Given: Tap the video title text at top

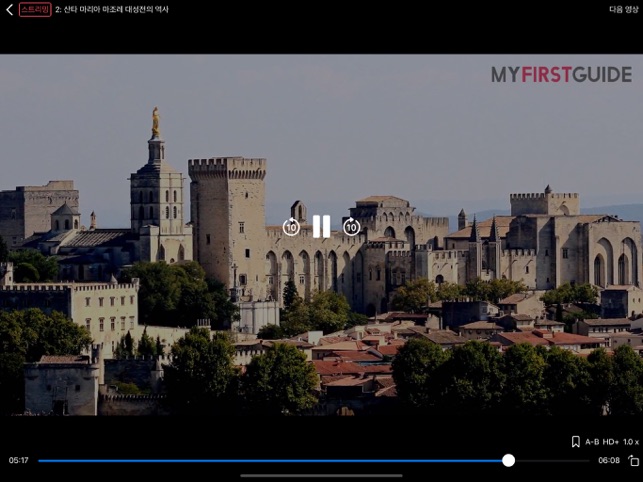Looking at the screenshot, I should [x=112, y=9].
